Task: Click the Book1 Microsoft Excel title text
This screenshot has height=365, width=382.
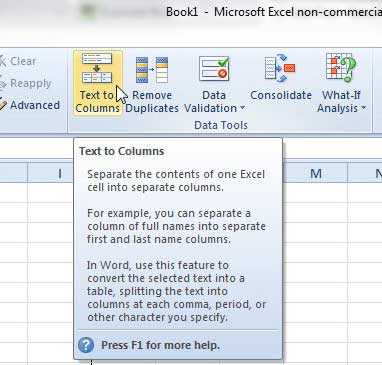Action: click(274, 12)
